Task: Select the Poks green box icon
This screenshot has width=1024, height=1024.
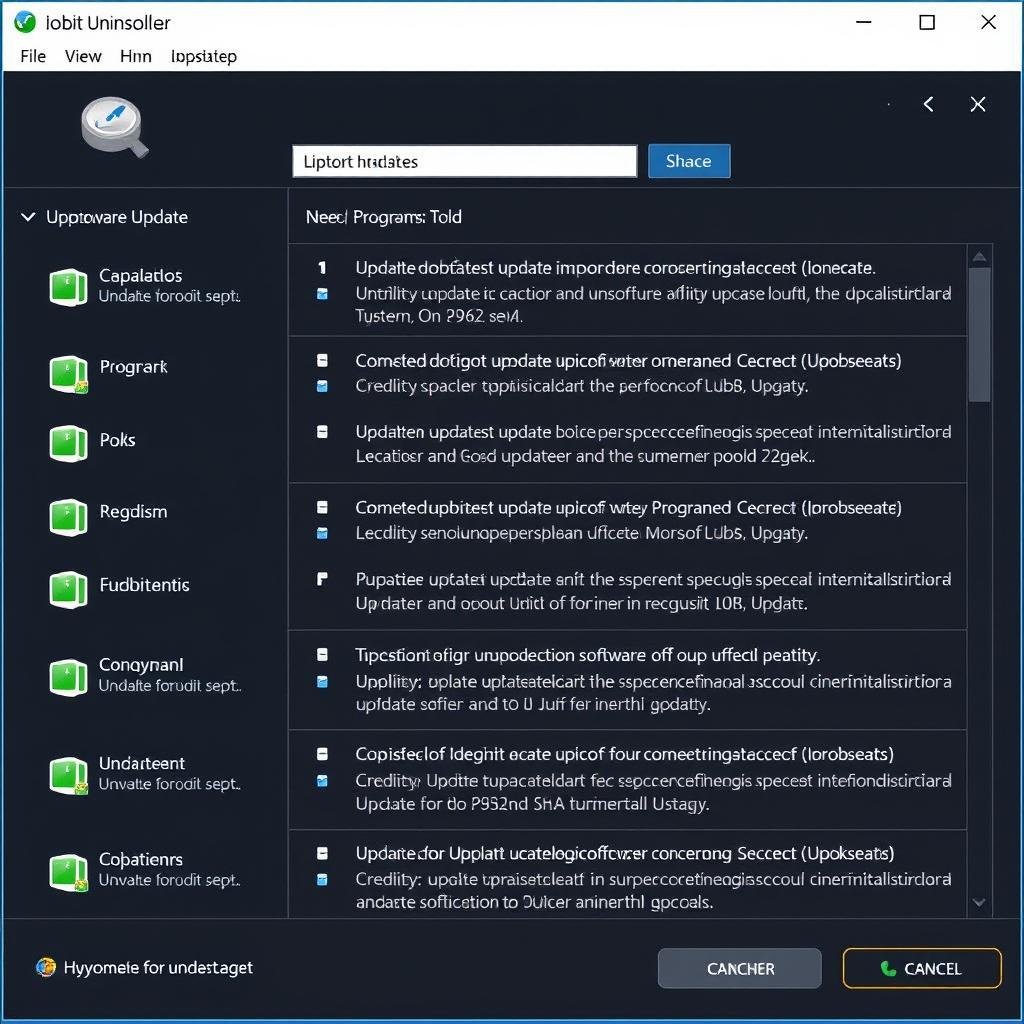Action: coord(69,443)
